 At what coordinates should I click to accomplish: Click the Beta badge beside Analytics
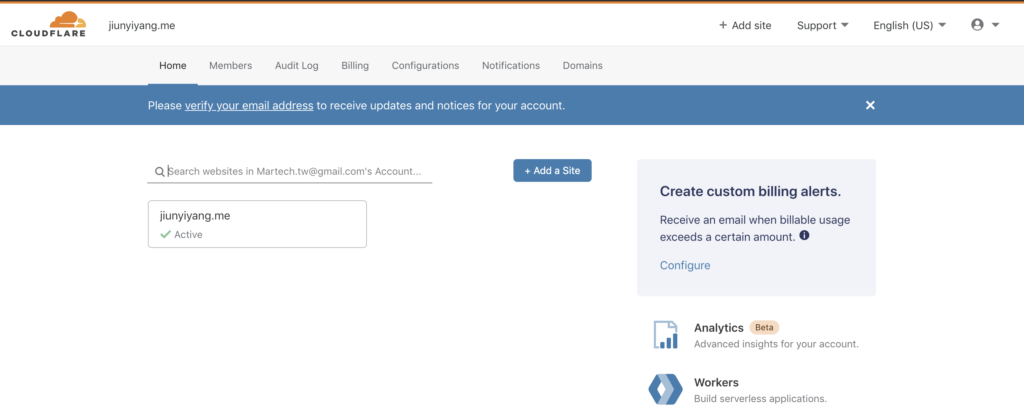(764, 328)
